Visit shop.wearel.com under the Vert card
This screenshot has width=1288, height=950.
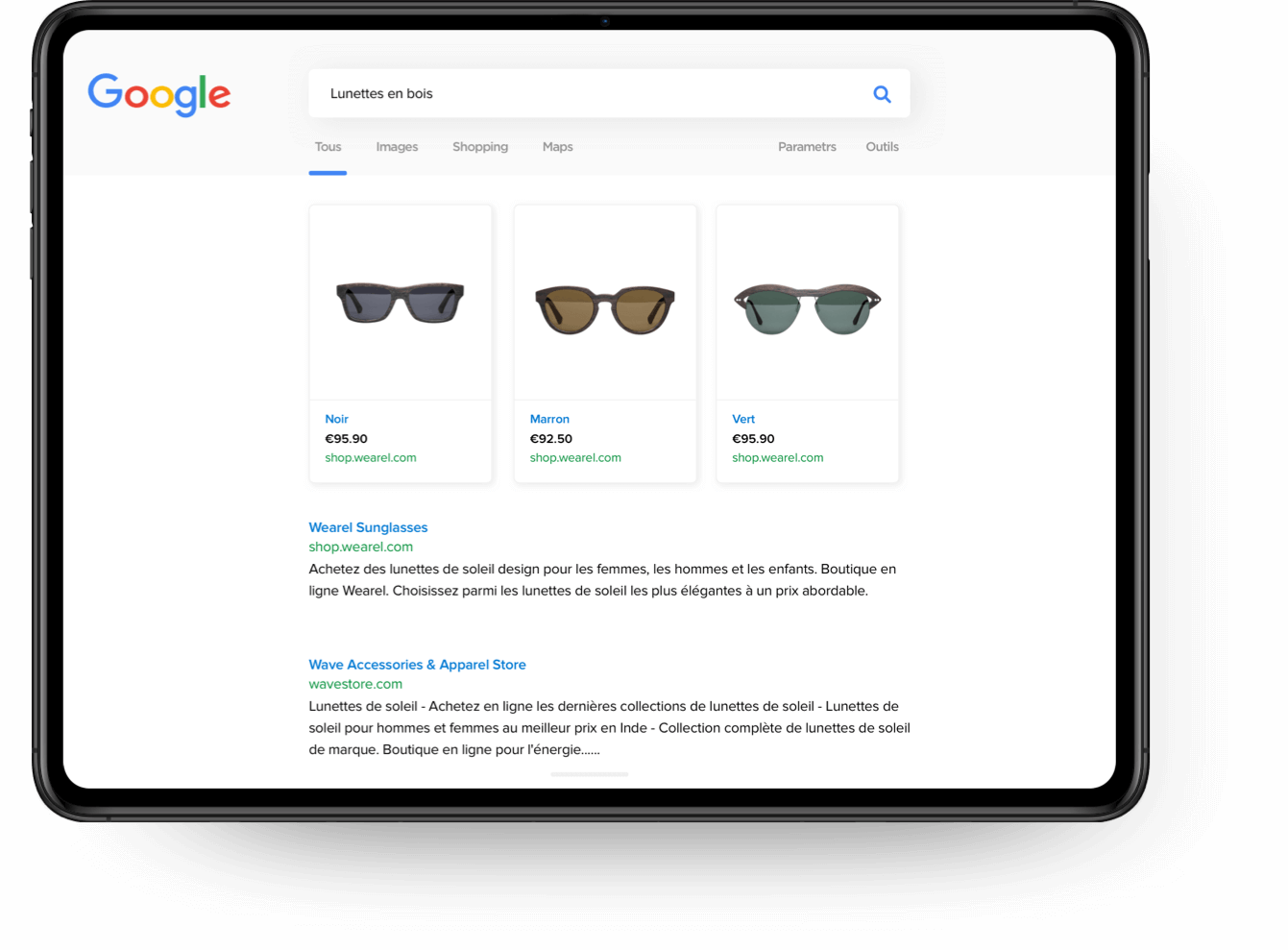point(778,458)
